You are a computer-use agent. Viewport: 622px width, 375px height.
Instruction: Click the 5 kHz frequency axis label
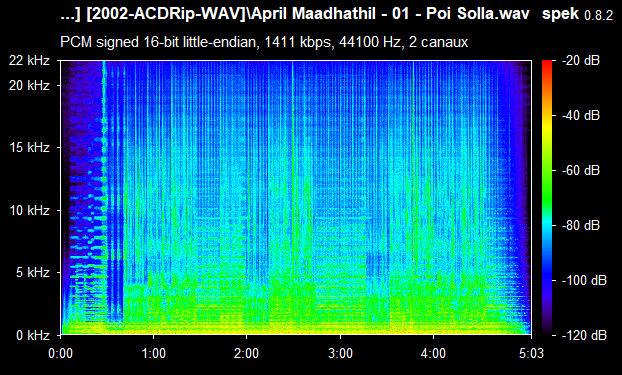[33, 273]
